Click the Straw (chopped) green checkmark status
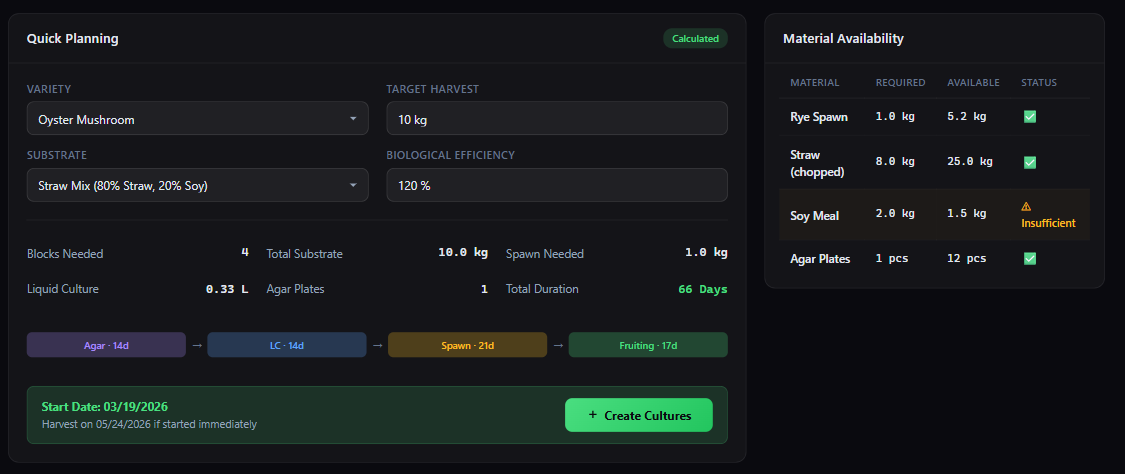The image size is (1125, 474). 1029,162
